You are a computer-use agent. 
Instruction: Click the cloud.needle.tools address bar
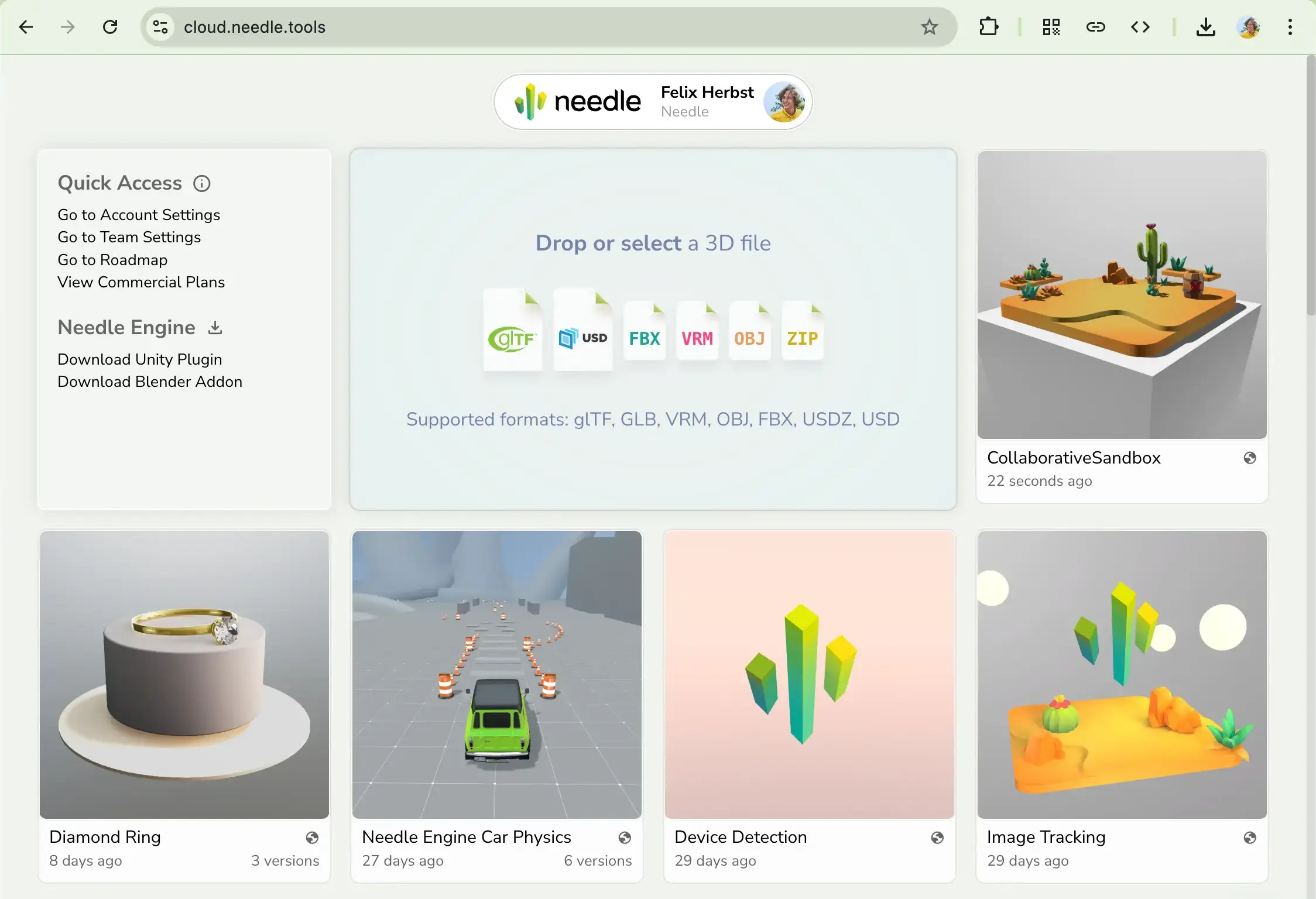(548, 27)
